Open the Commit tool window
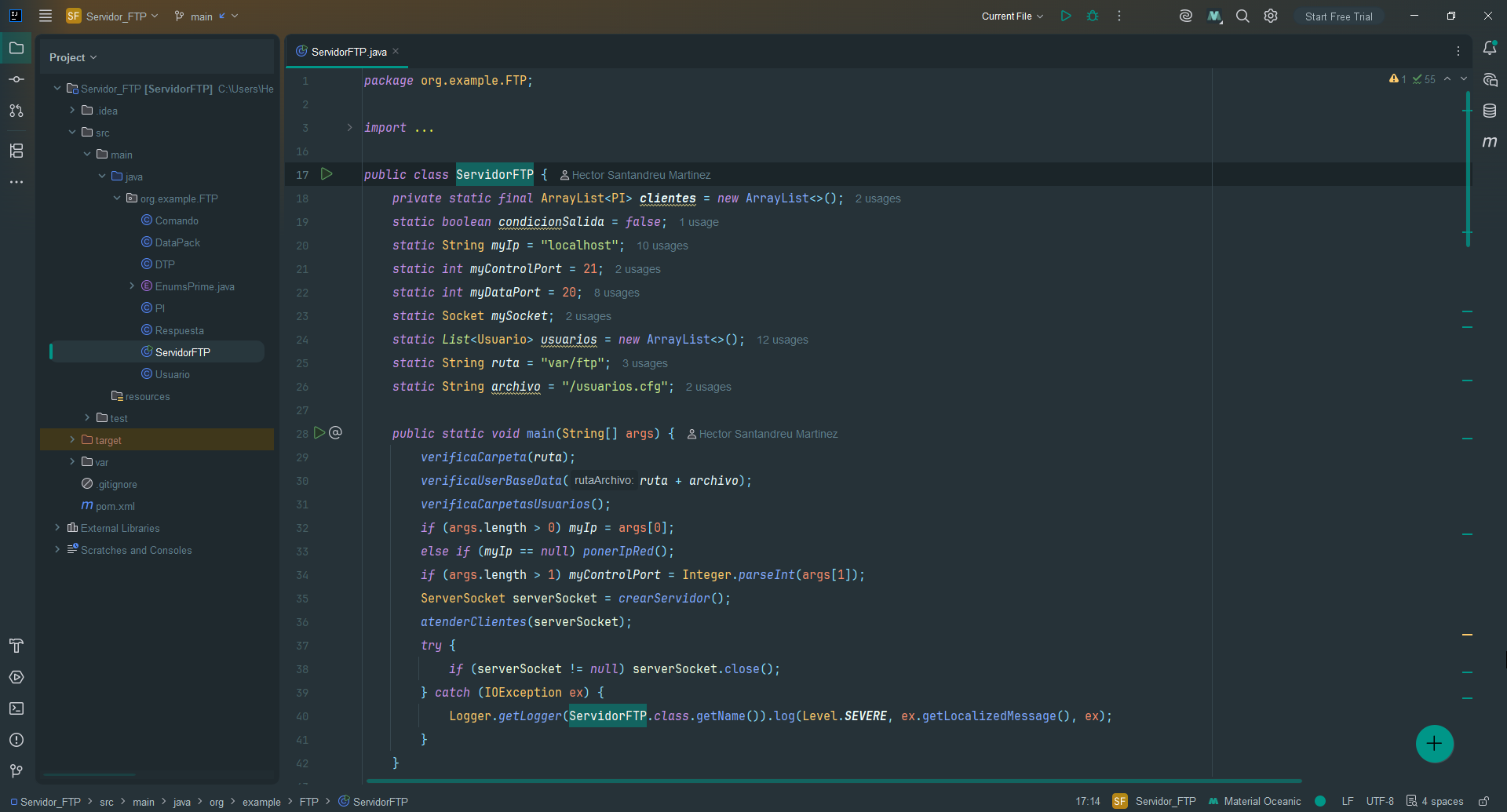 coord(16,79)
